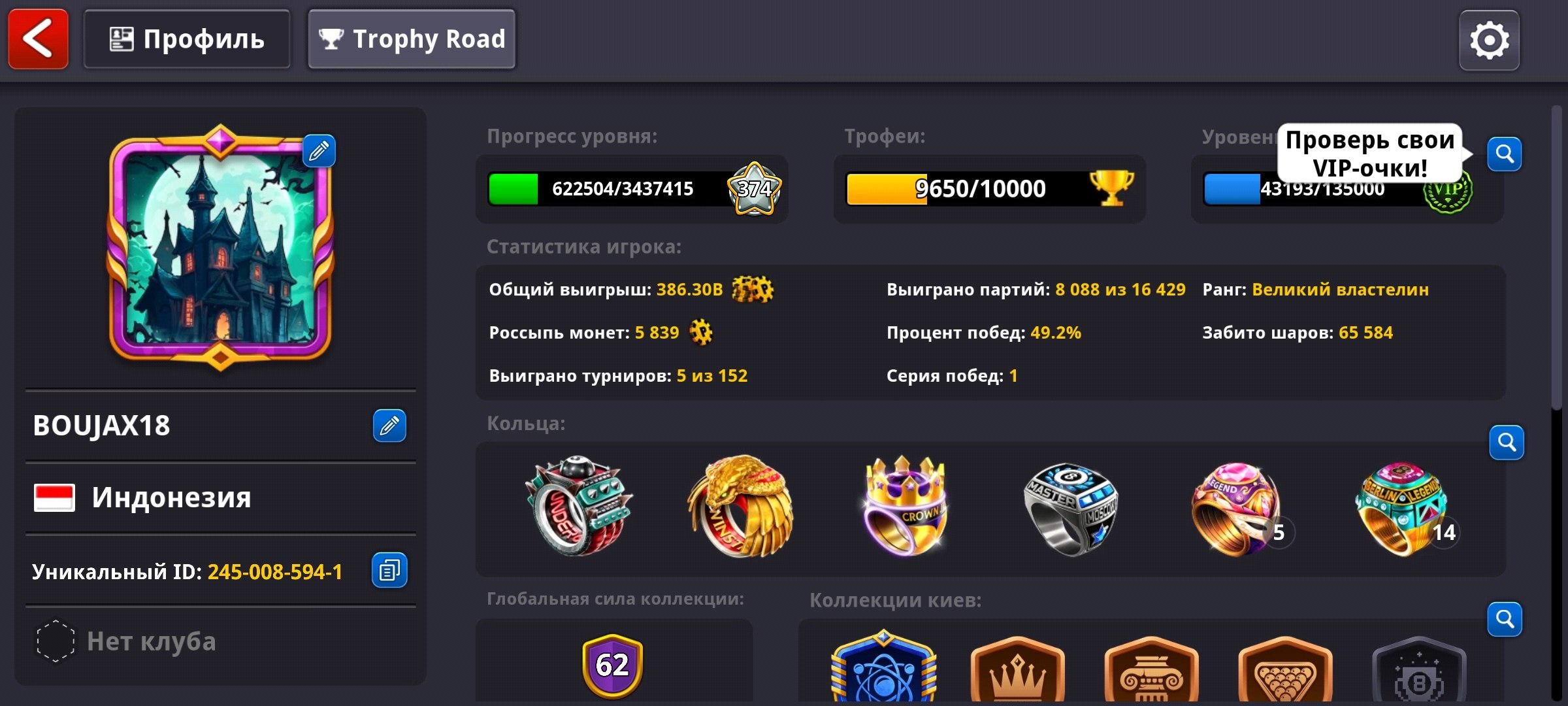Click the collection power shield 62

pos(613,665)
